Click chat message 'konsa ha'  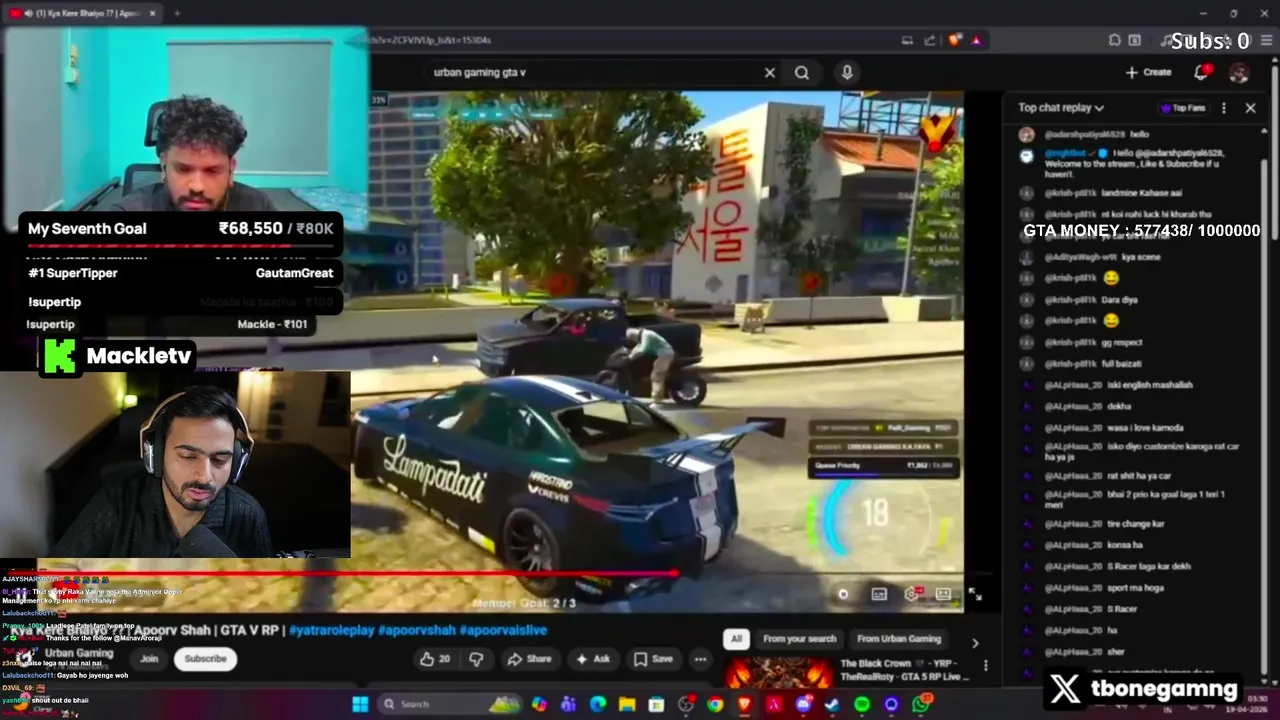pyautogui.click(x=1124, y=545)
